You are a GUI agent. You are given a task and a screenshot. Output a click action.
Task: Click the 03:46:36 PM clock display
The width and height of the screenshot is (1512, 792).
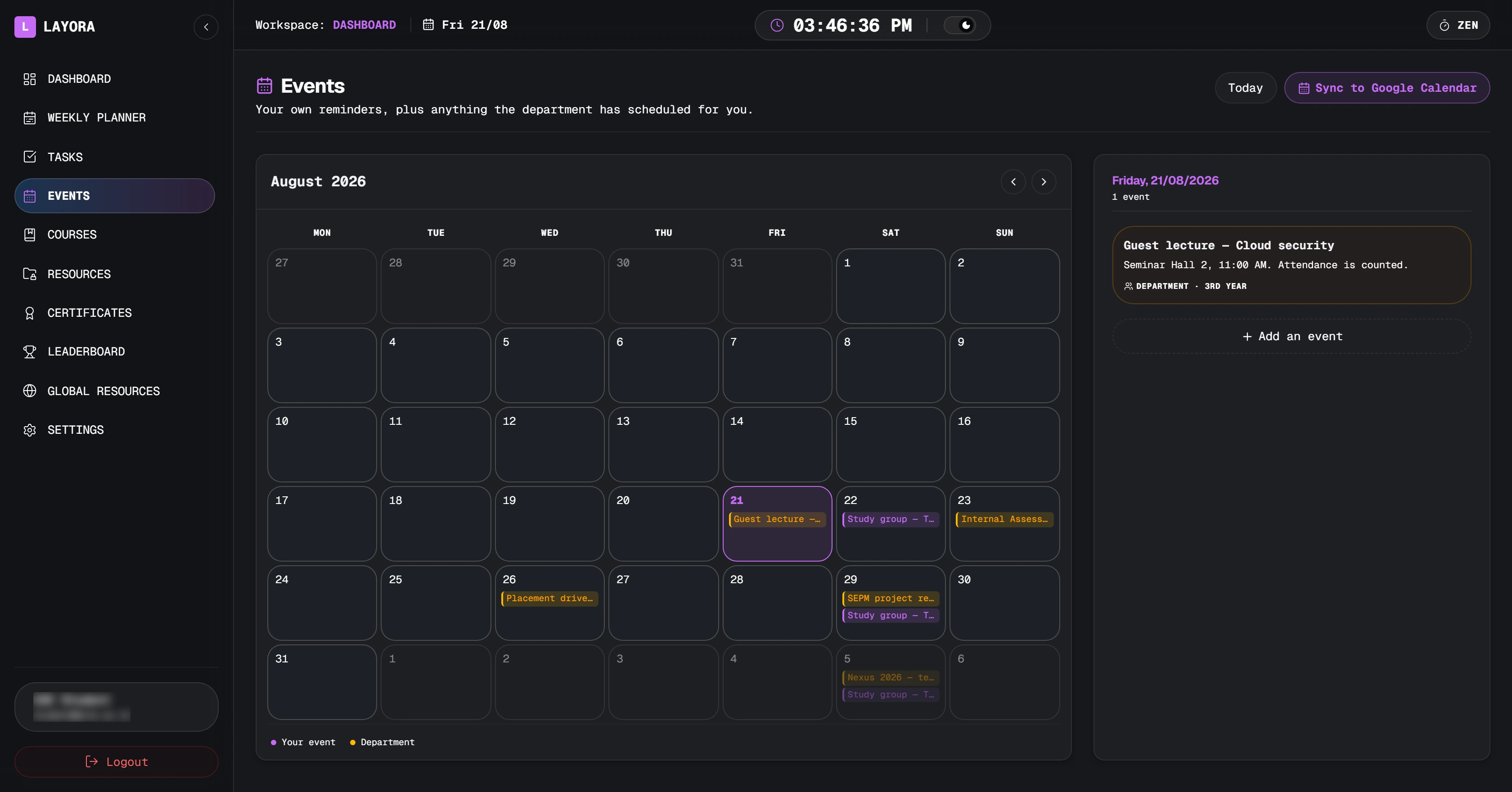point(852,25)
